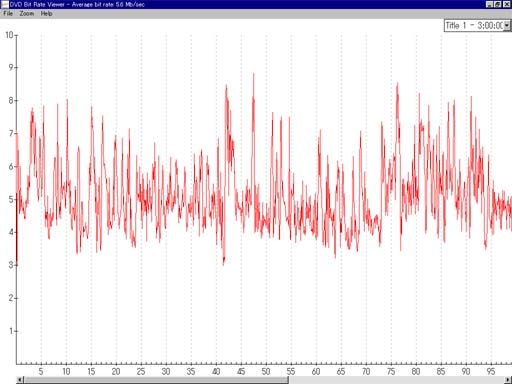This screenshot has width=512, height=384.
Task: Click the lowest bitrate dip near minute 41
Action: tap(224, 263)
